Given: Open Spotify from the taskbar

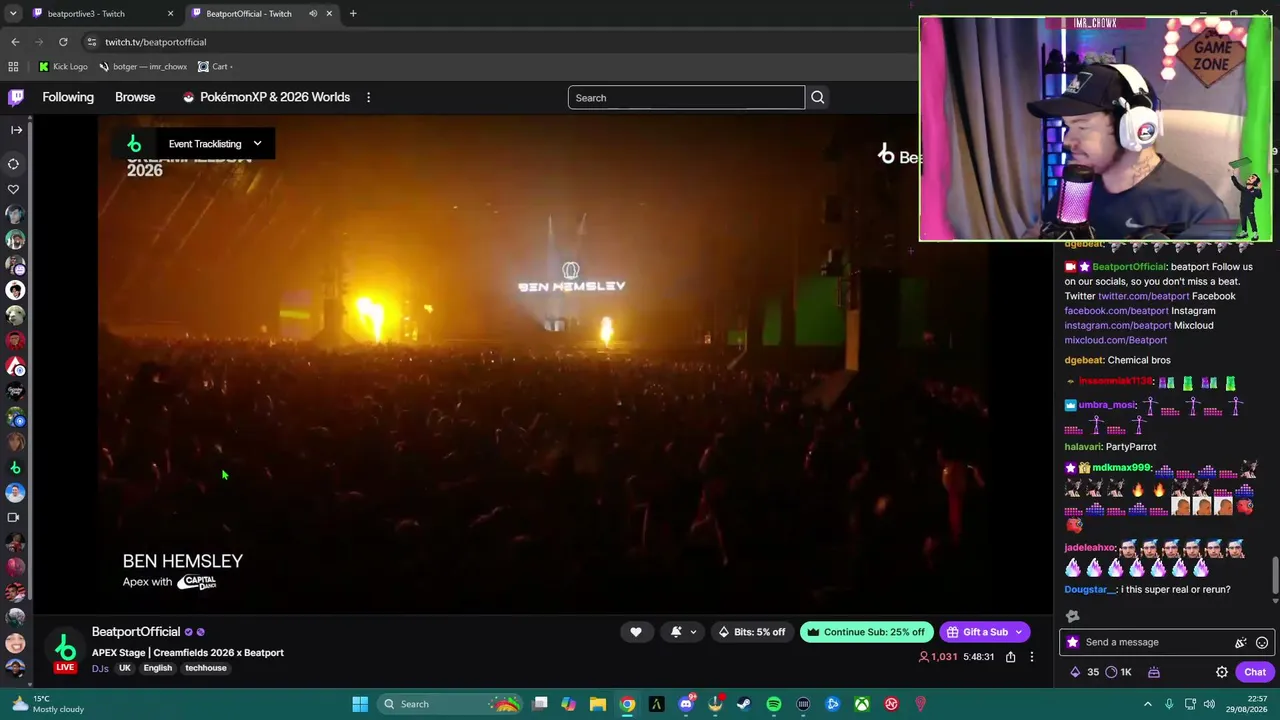Looking at the screenshot, I should pyautogui.click(x=774, y=704).
